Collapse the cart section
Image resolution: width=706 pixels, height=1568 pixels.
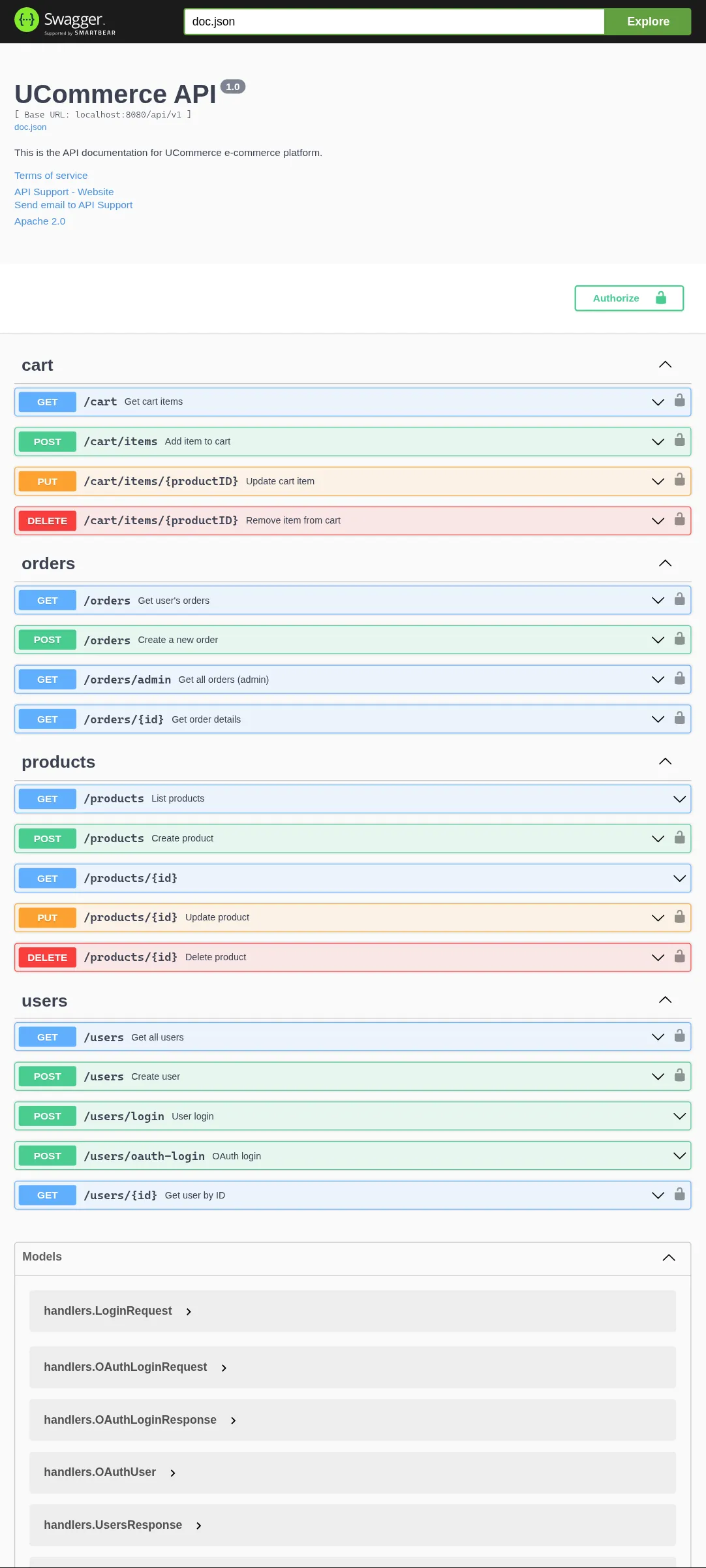pyautogui.click(x=665, y=365)
